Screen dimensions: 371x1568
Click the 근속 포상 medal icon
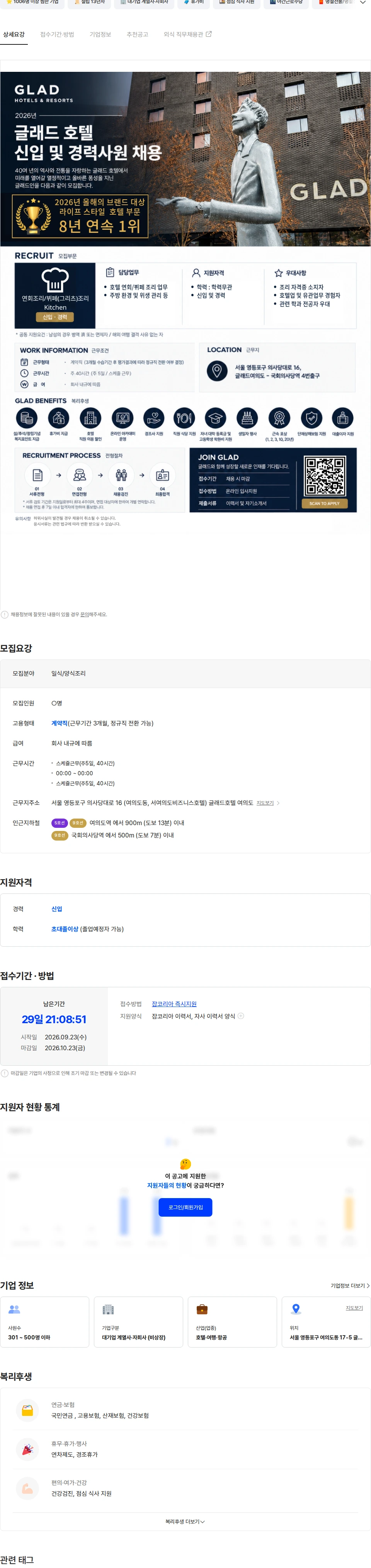[279, 418]
